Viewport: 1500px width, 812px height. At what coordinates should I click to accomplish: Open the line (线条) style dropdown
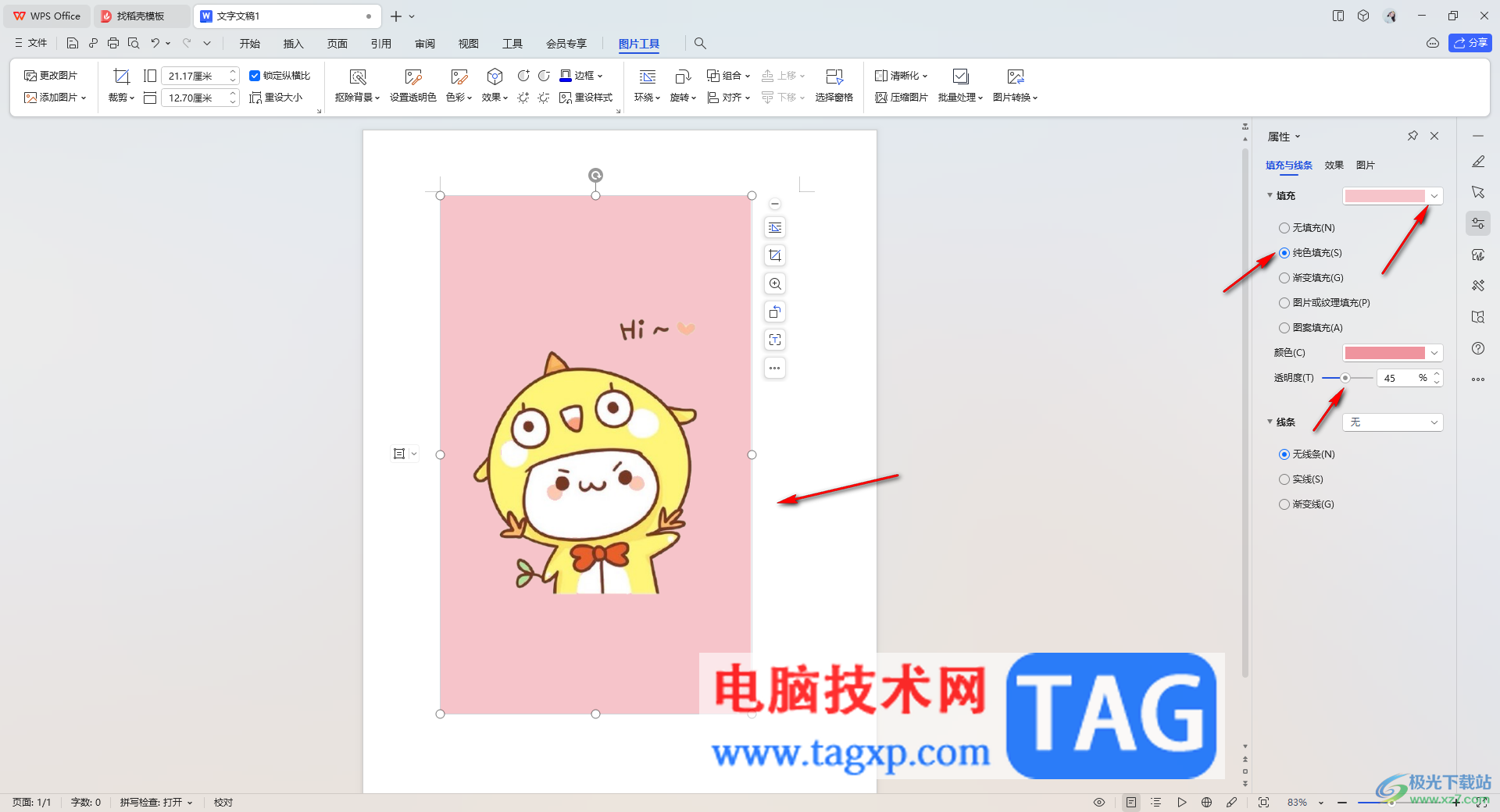pyautogui.click(x=1393, y=422)
